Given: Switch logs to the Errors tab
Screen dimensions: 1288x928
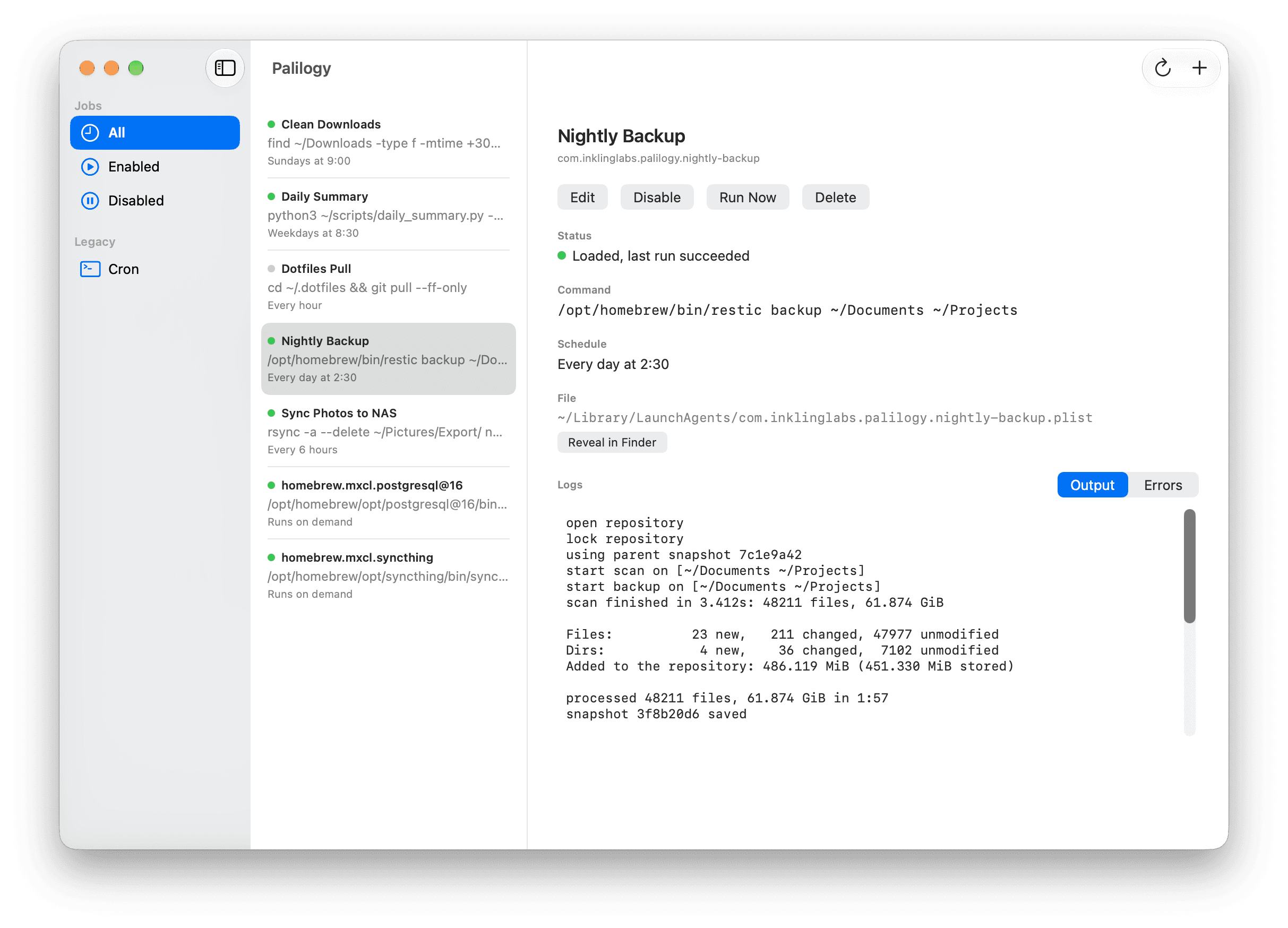Looking at the screenshot, I should [x=1163, y=485].
